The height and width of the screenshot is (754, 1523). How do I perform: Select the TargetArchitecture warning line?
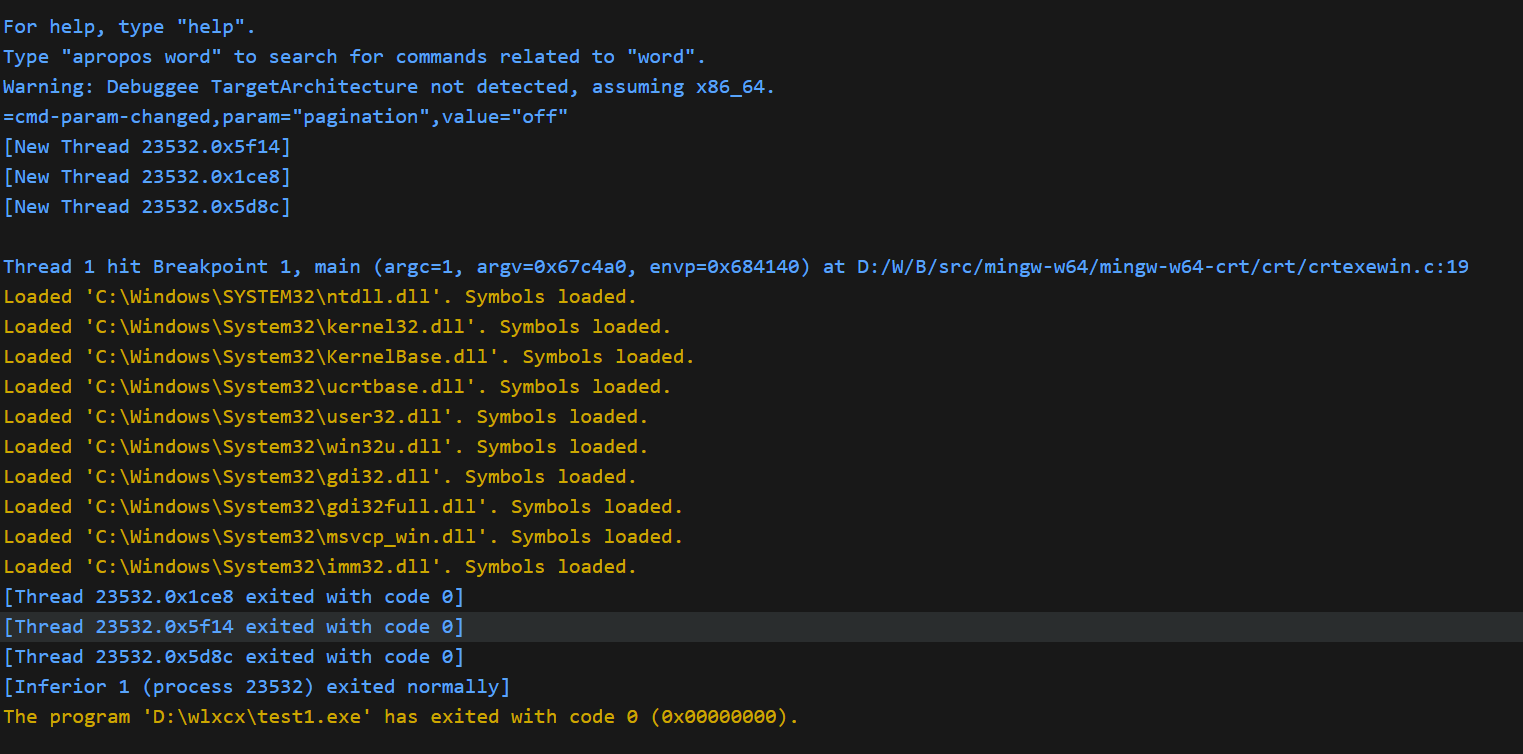pos(389,87)
